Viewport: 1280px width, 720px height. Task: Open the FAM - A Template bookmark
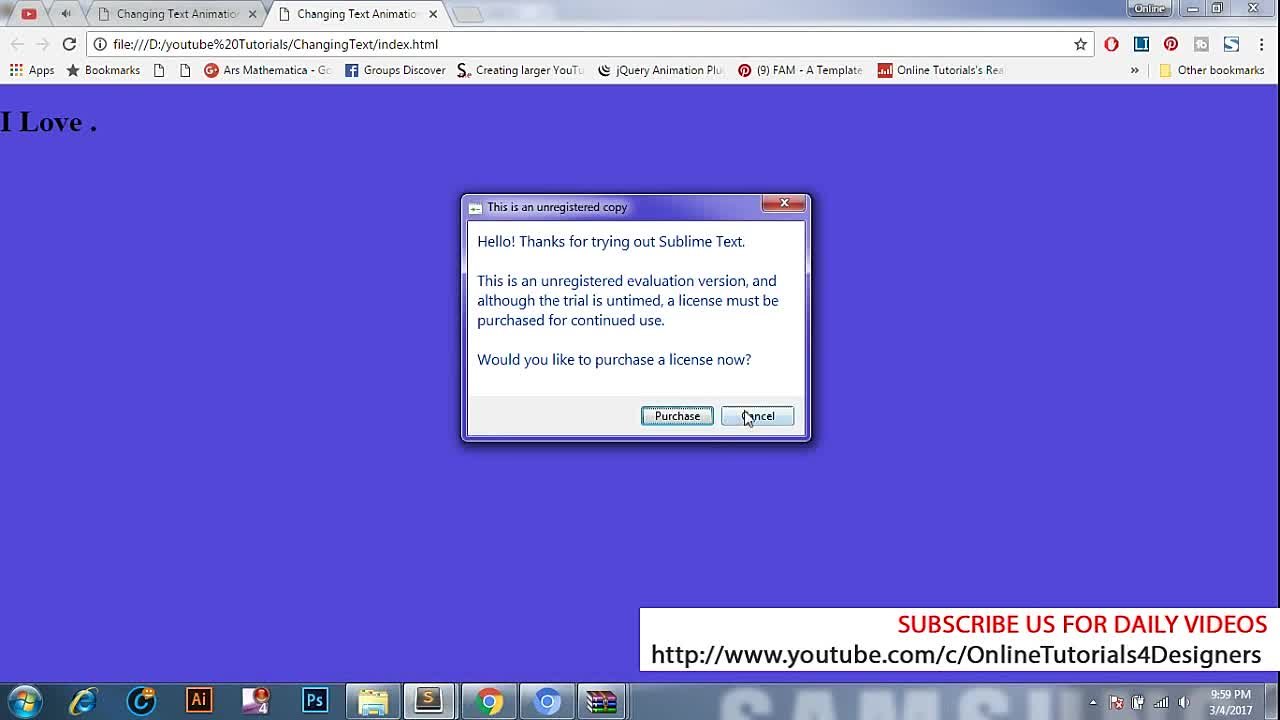800,70
